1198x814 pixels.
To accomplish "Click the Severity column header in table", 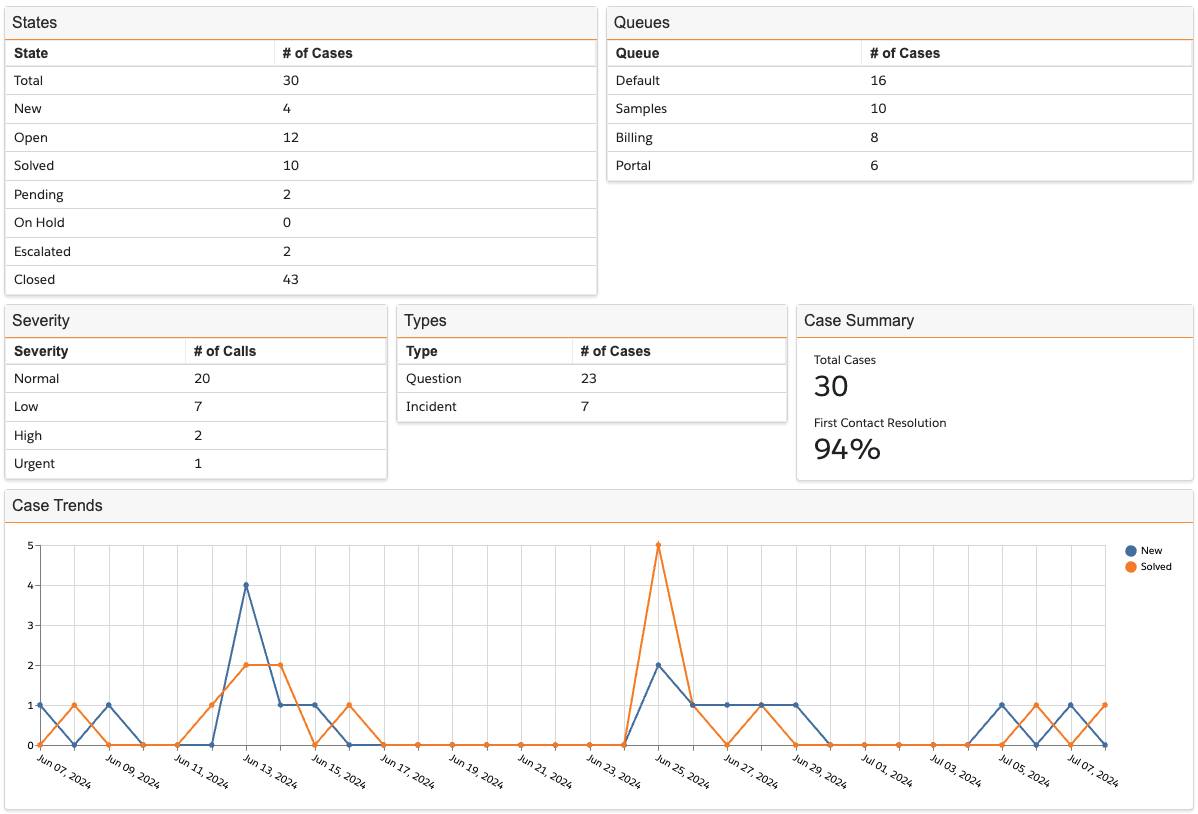I will 41,351.
